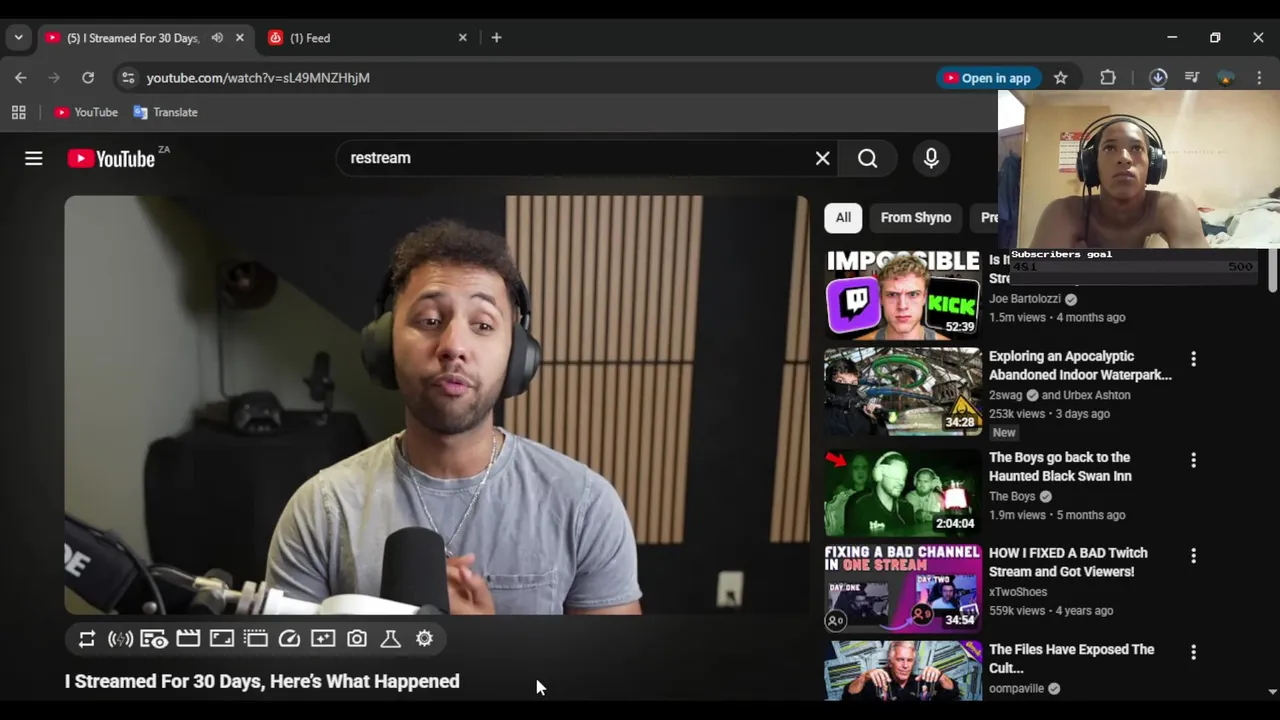Open options menu for HOW I FIXED video

1193,556
